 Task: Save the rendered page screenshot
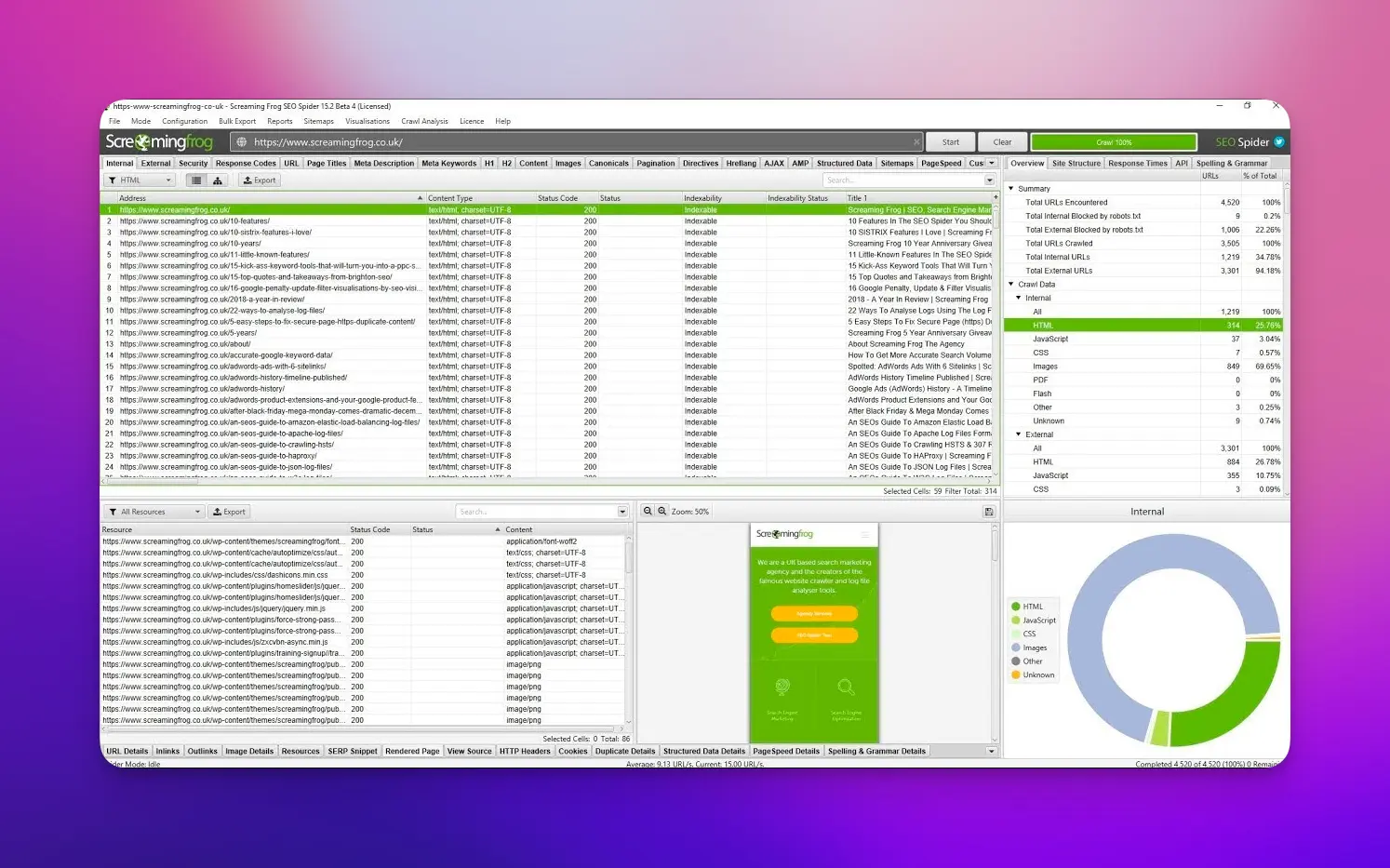[988, 512]
